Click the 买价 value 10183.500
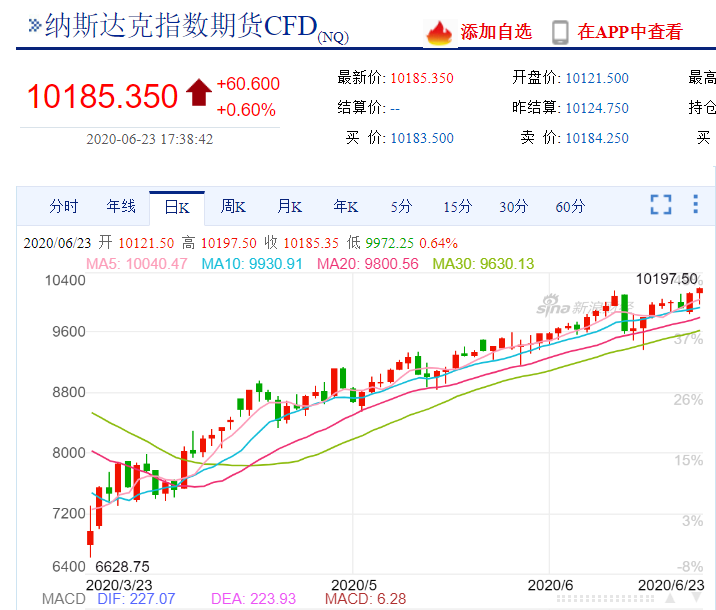The height and width of the screenshot is (610, 716). click(422, 138)
